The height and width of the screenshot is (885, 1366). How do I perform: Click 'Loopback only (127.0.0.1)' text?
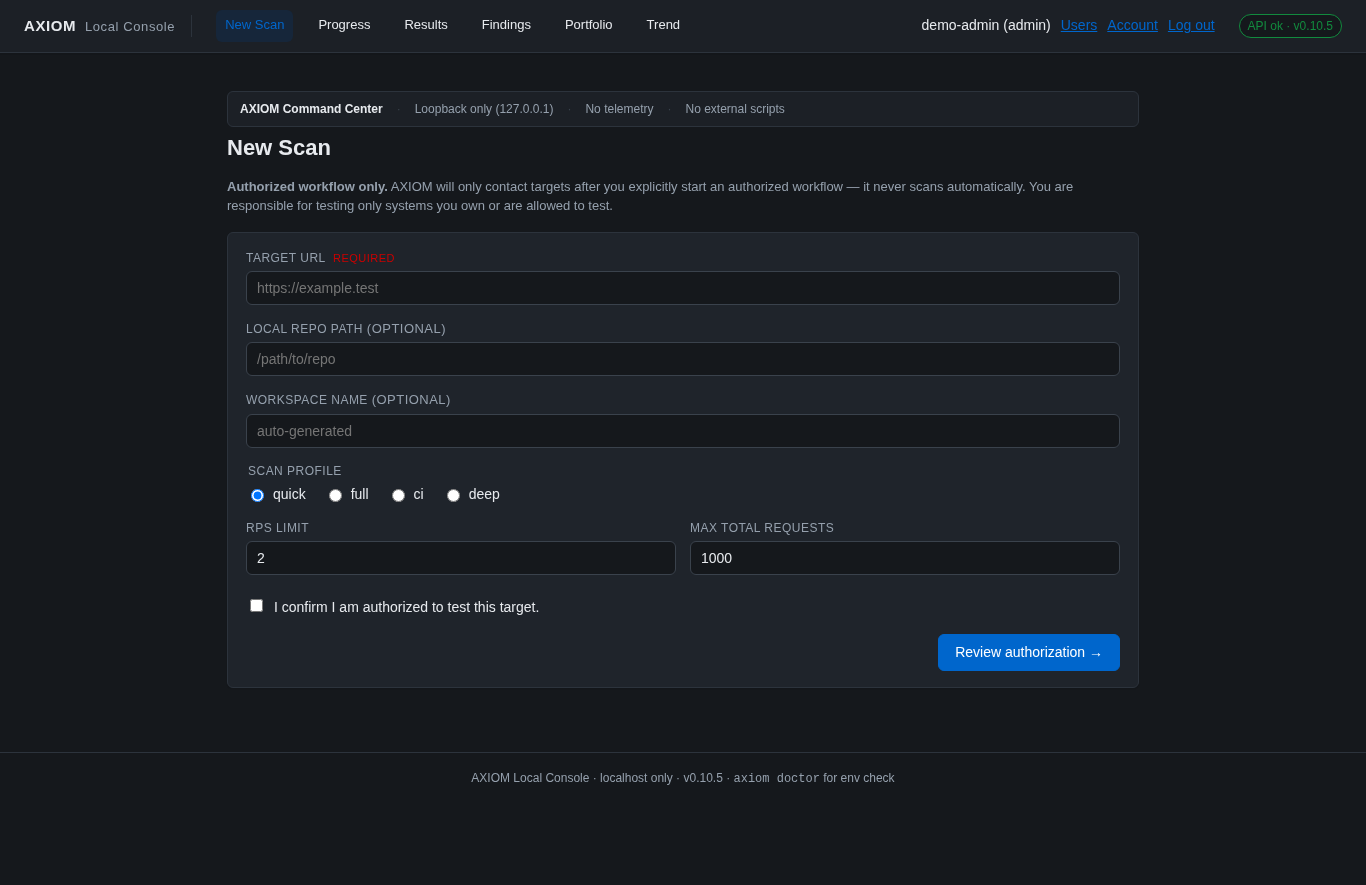click(484, 109)
